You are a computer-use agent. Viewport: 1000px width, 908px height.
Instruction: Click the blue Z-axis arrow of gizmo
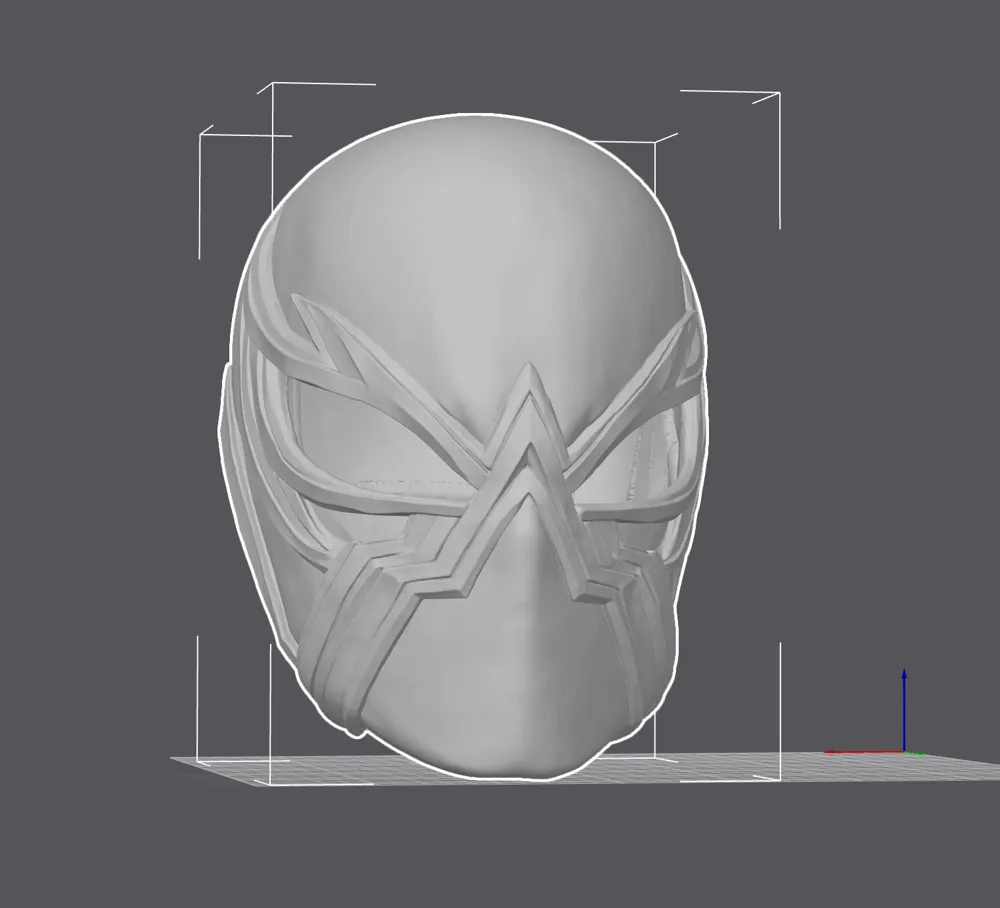tap(904, 710)
